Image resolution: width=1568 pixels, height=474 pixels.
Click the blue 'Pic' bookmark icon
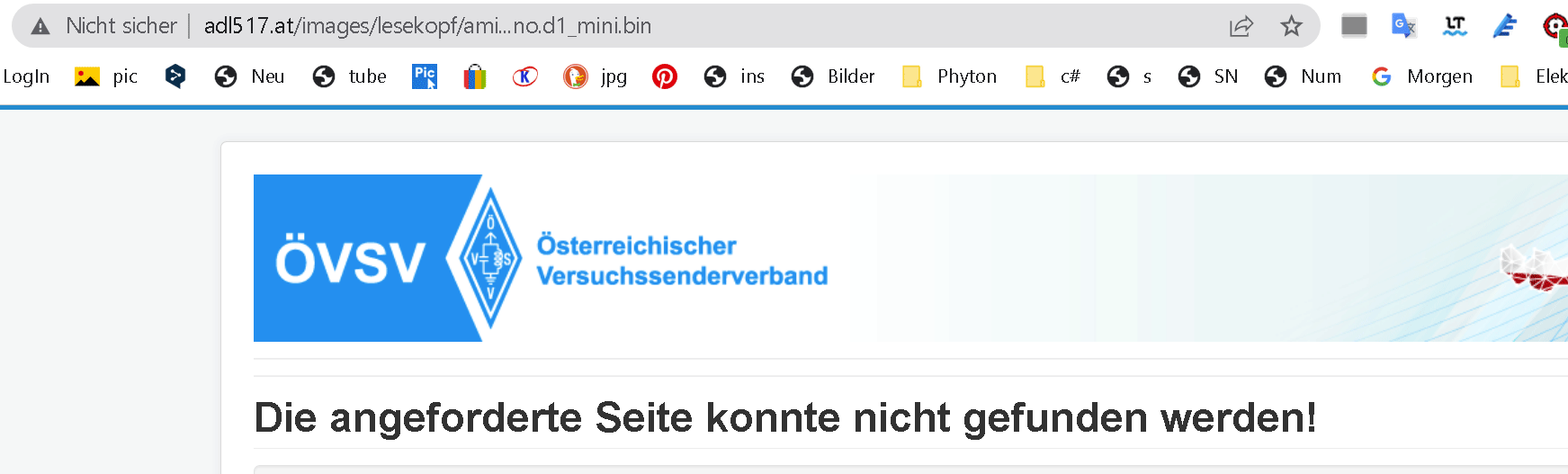425,76
